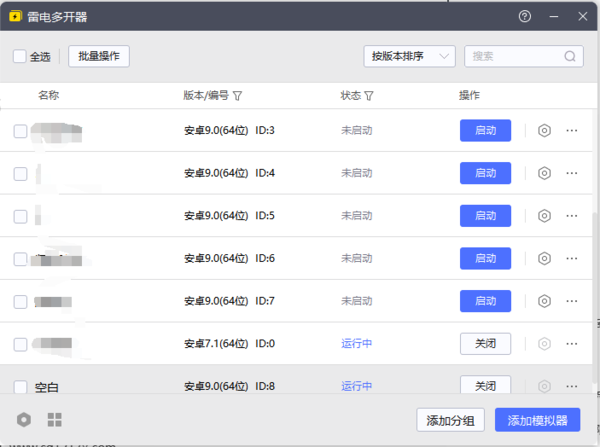The height and width of the screenshot is (447, 600).
Task: Click the 批量操作 batch operations button
Action: [x=99, y=56]
